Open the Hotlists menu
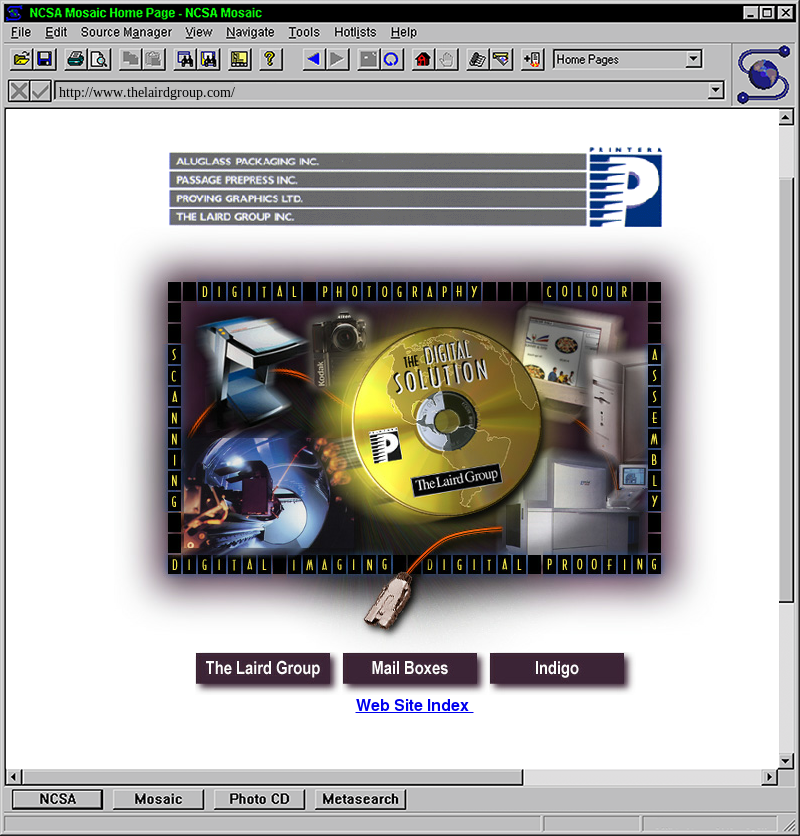 pos(355,32)
